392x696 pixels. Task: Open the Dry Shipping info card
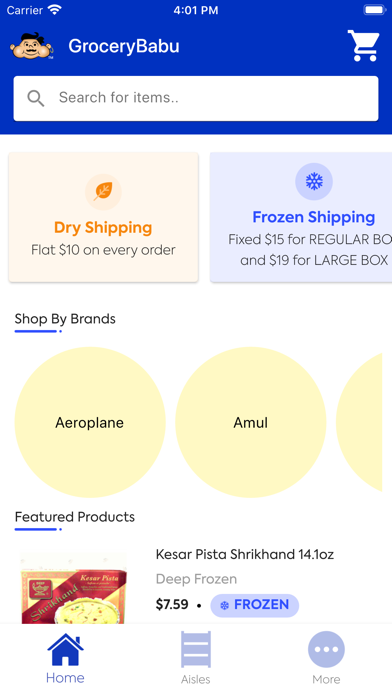click(x=103, y=217)
